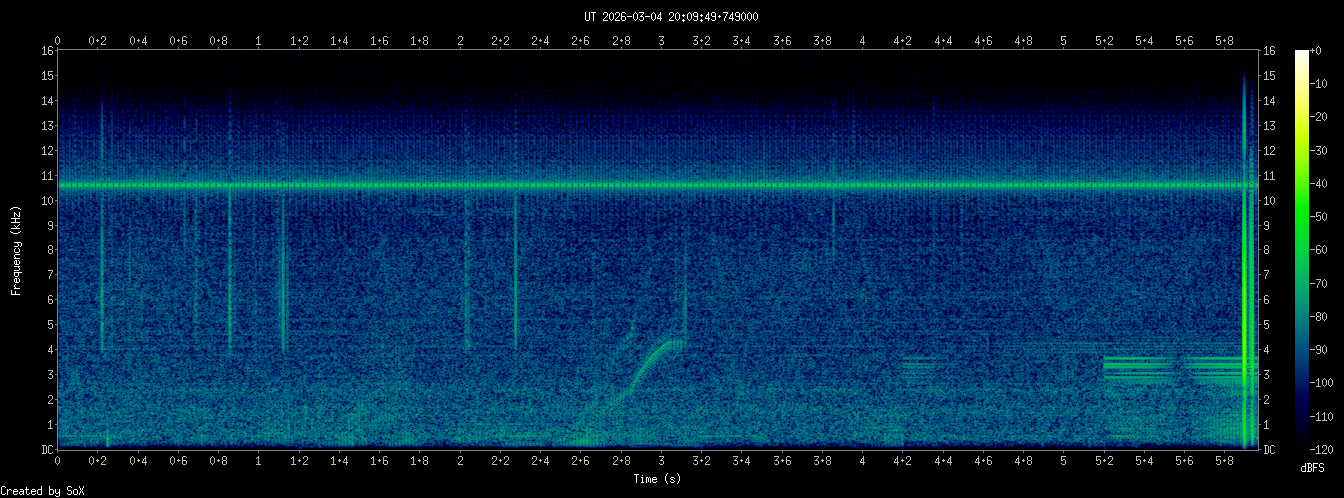The image size is (1344, 498).
Task: Click the 10 kHz tick label on the left axis
Action: (x=47, y=200)
